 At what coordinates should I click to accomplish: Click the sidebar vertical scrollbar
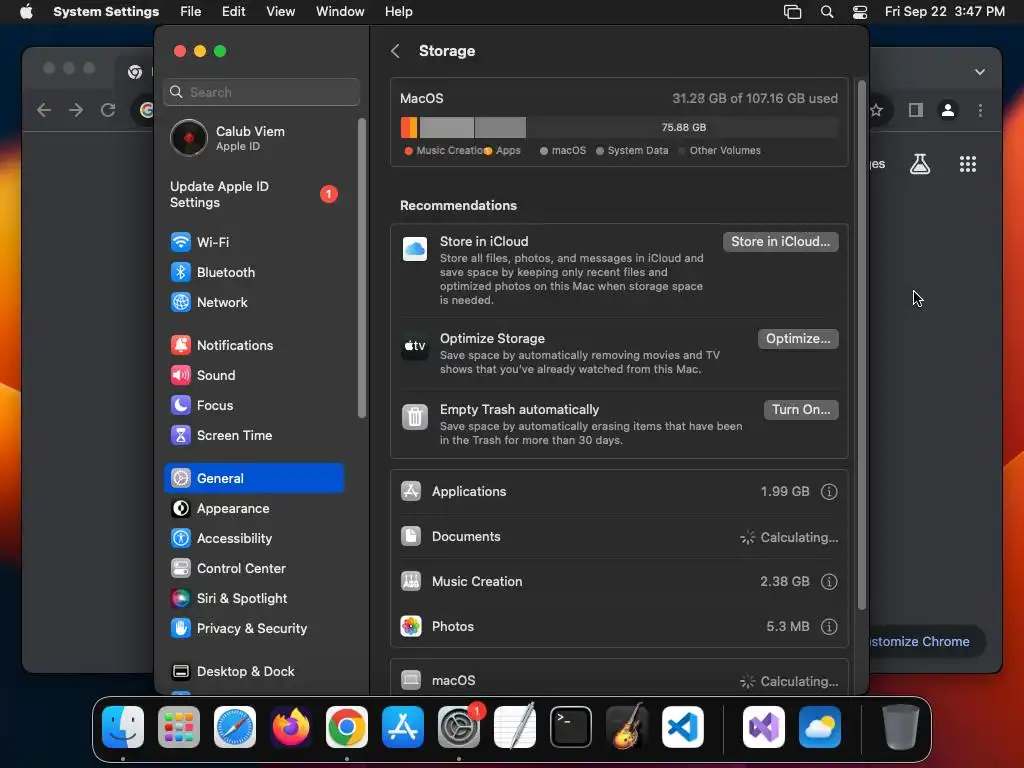[362, 268]
